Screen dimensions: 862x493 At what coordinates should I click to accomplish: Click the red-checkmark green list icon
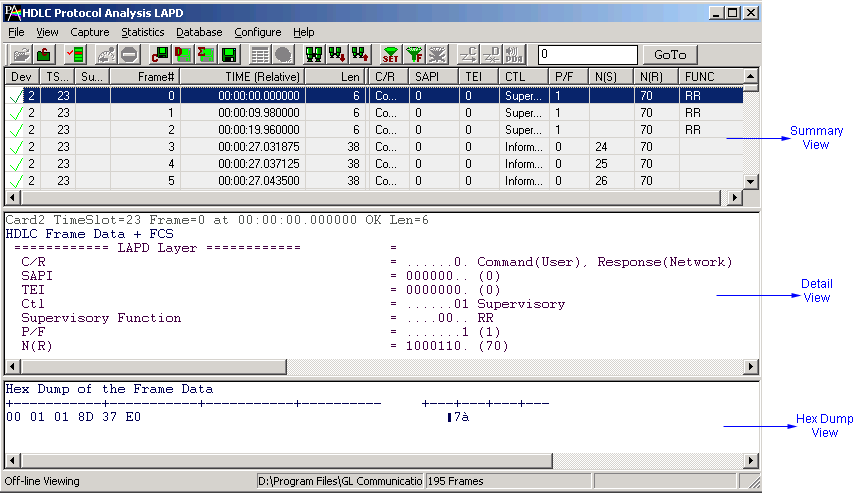[x=75, y=55]
